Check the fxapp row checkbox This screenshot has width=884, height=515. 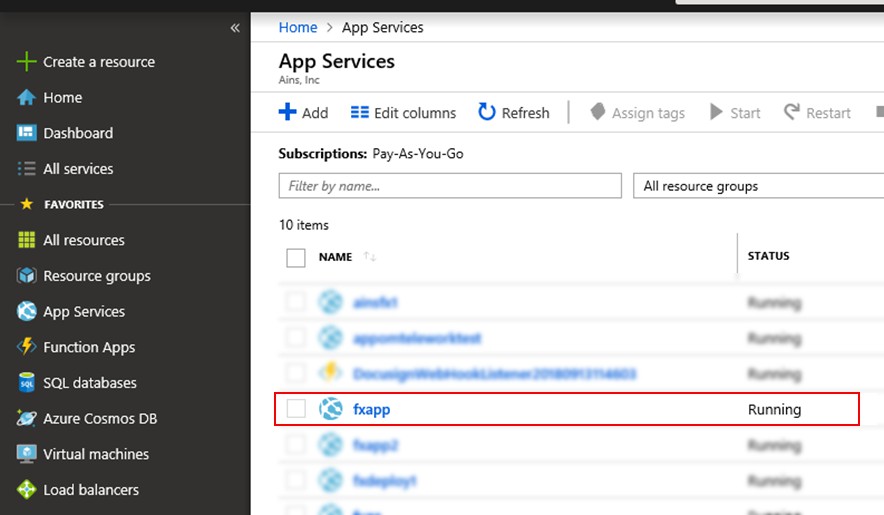tap(295, 408)
